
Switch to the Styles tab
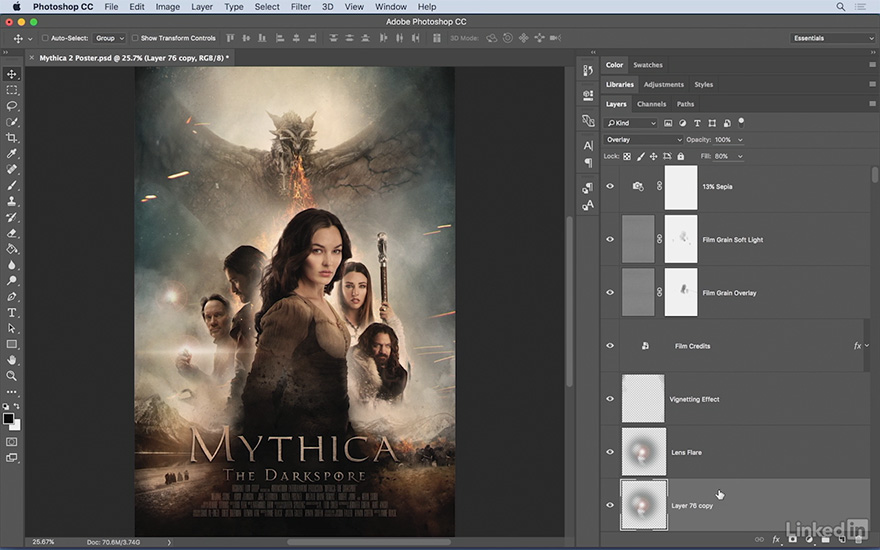703,85
